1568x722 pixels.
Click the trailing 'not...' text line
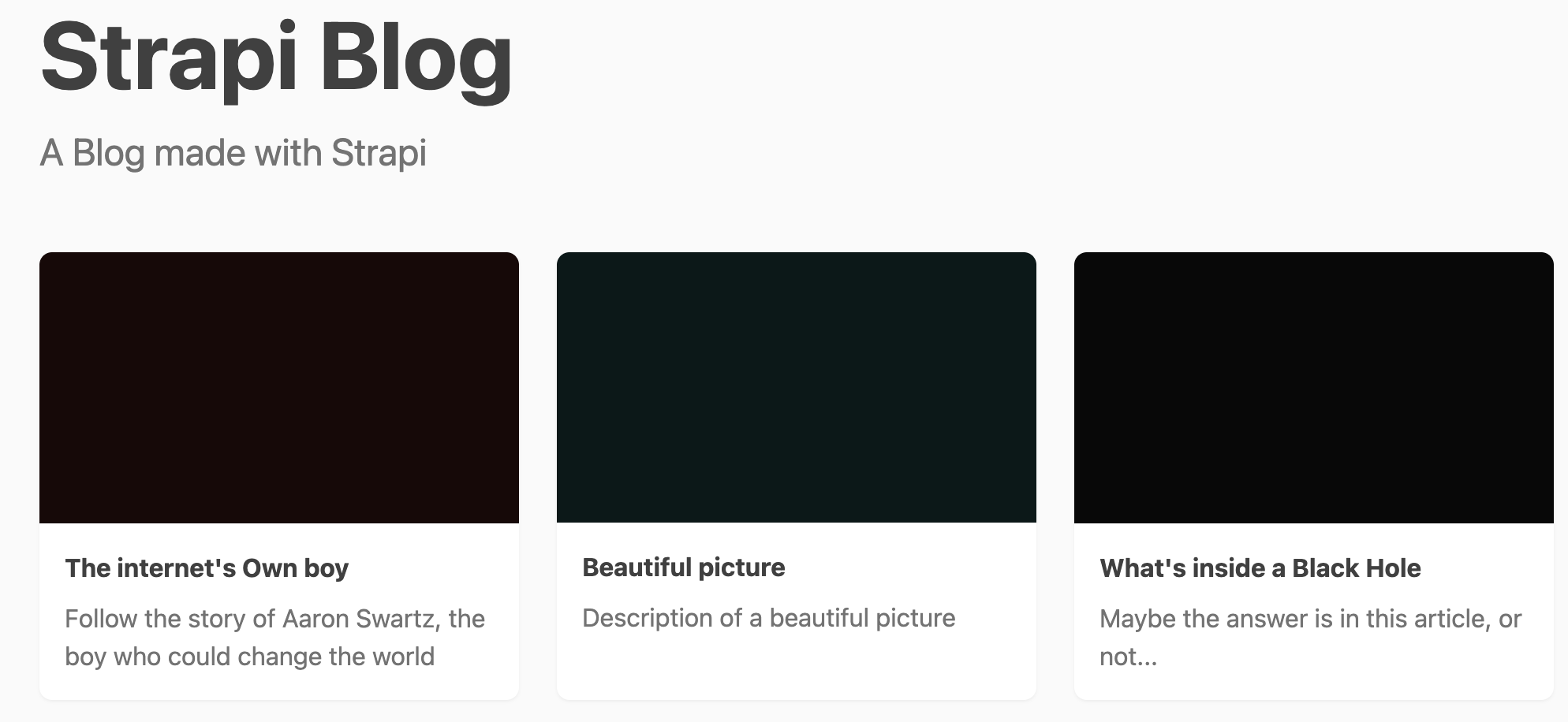tap(1128, 657)
